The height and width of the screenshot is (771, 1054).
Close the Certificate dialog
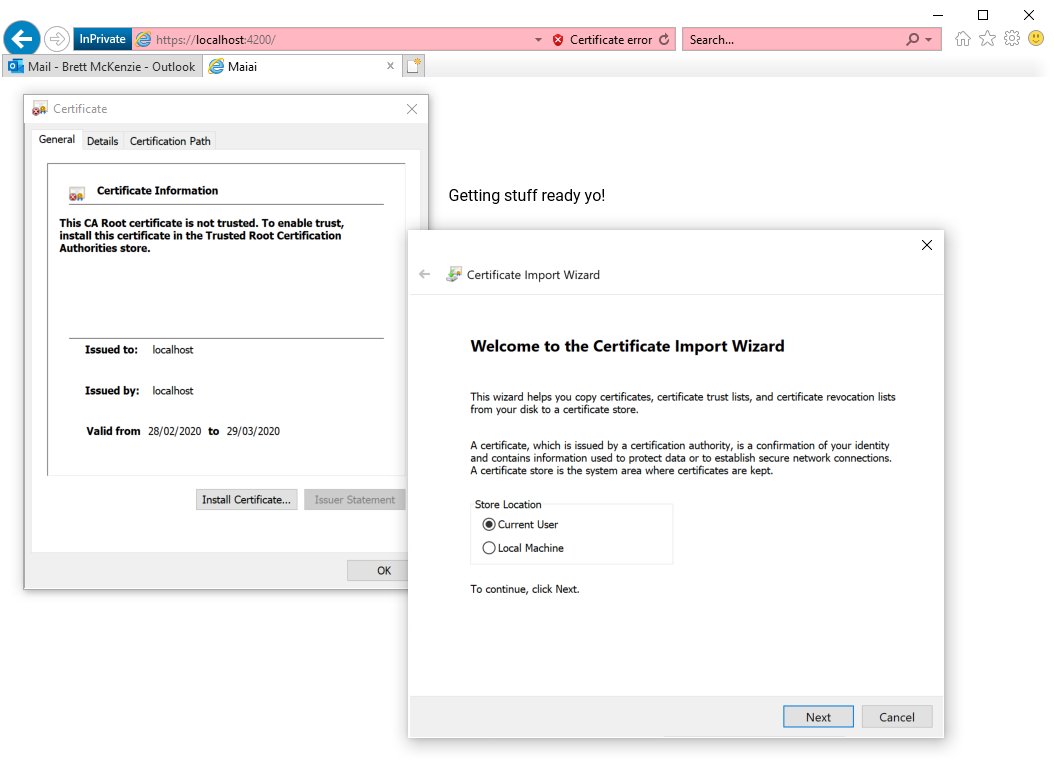[412, 109]
